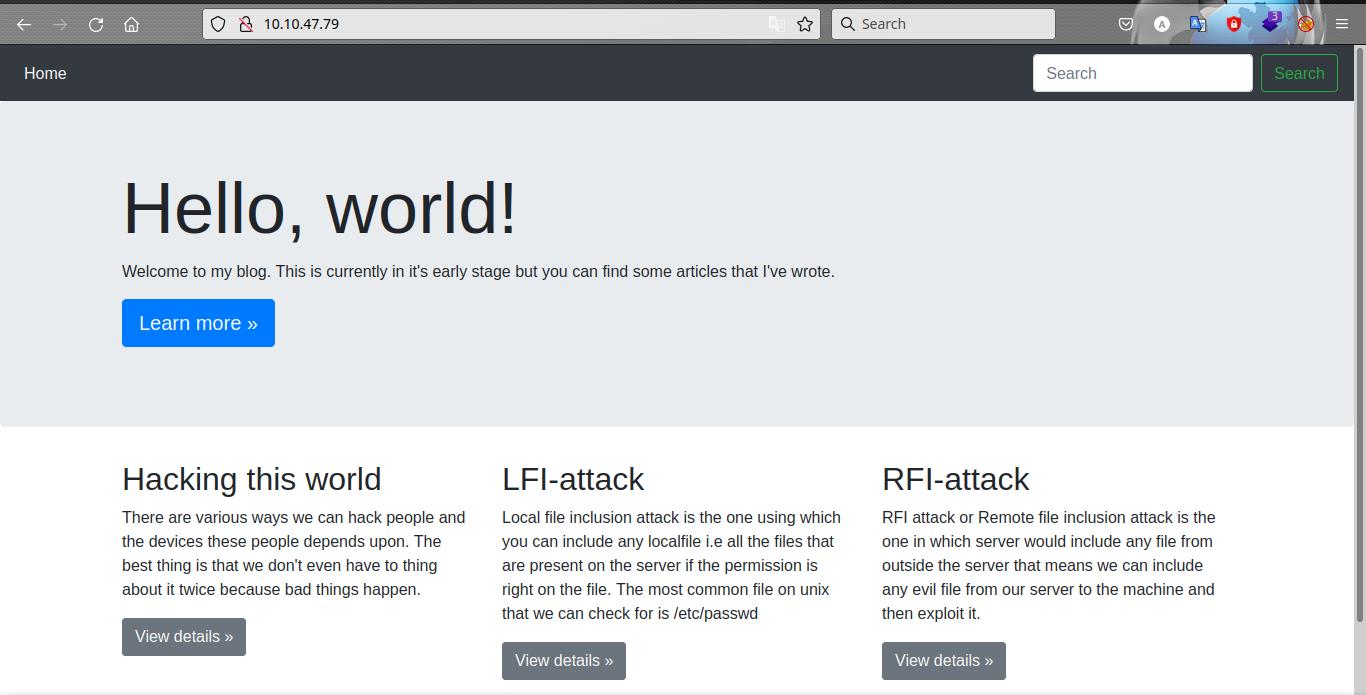The height and width of the screenshot is (695, 1366).
Task: Open the Pocket save icon
Action: click(1126, 24)
